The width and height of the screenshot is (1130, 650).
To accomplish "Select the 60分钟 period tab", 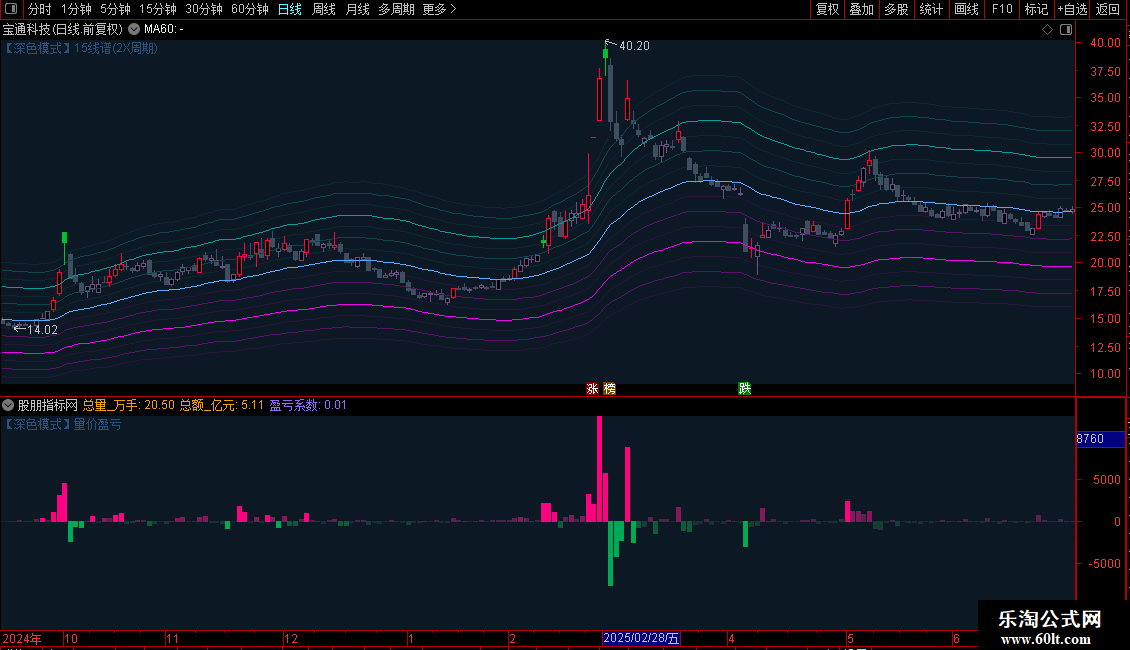I will 250,9.
